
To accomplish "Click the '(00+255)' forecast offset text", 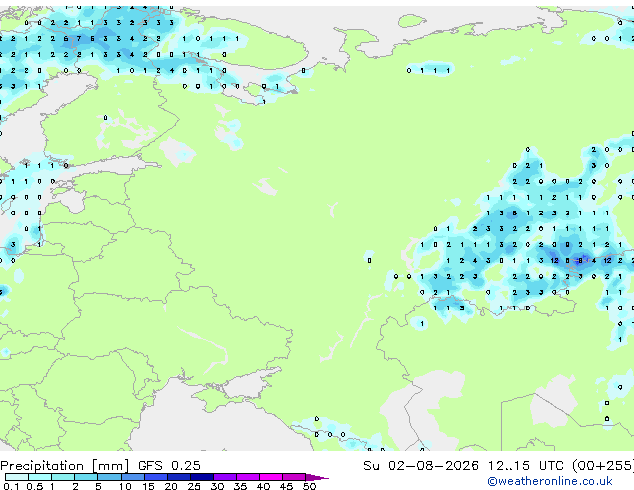I will 602,465.
